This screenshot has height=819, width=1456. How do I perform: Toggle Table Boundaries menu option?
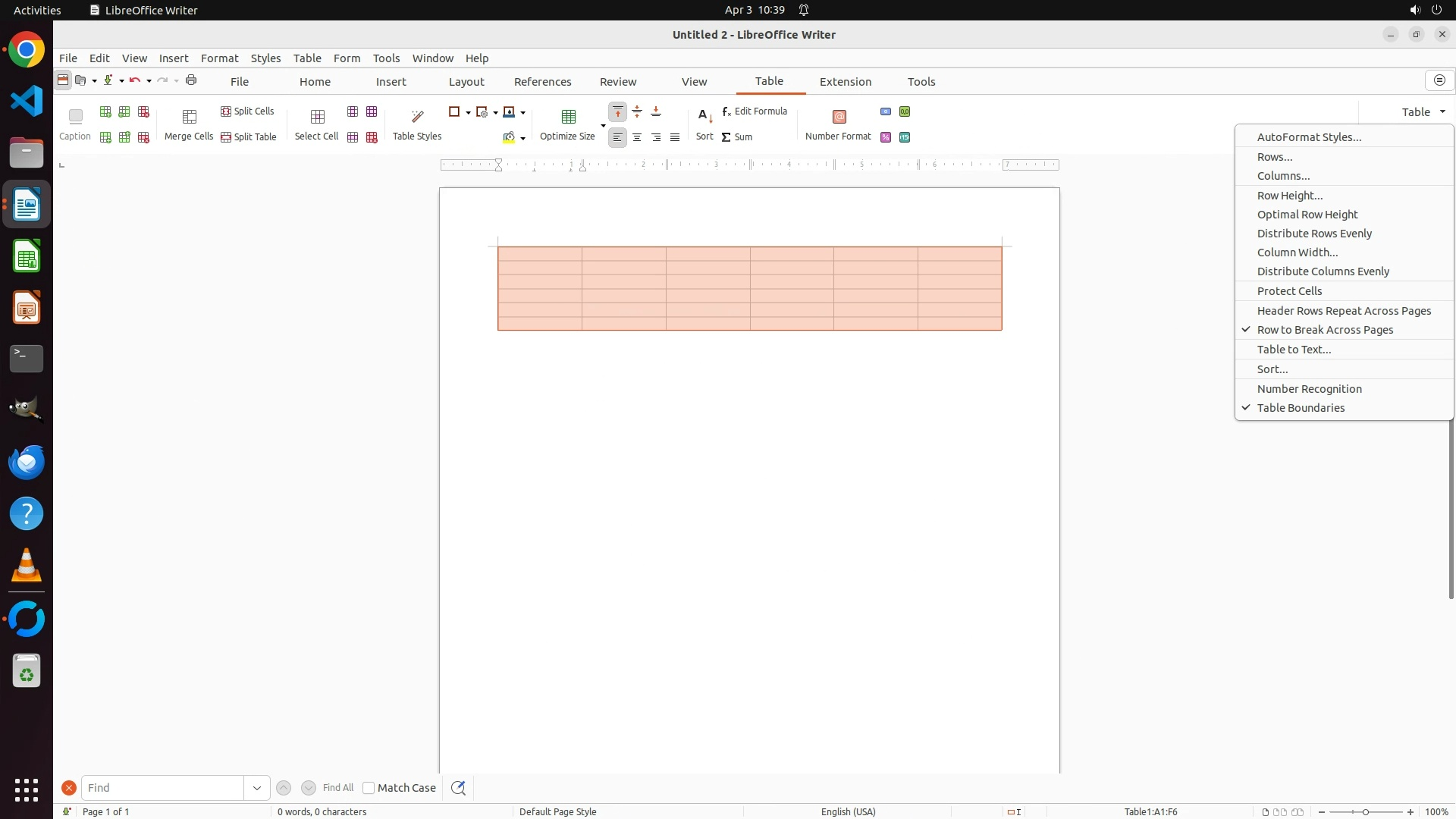point(1301,408)
